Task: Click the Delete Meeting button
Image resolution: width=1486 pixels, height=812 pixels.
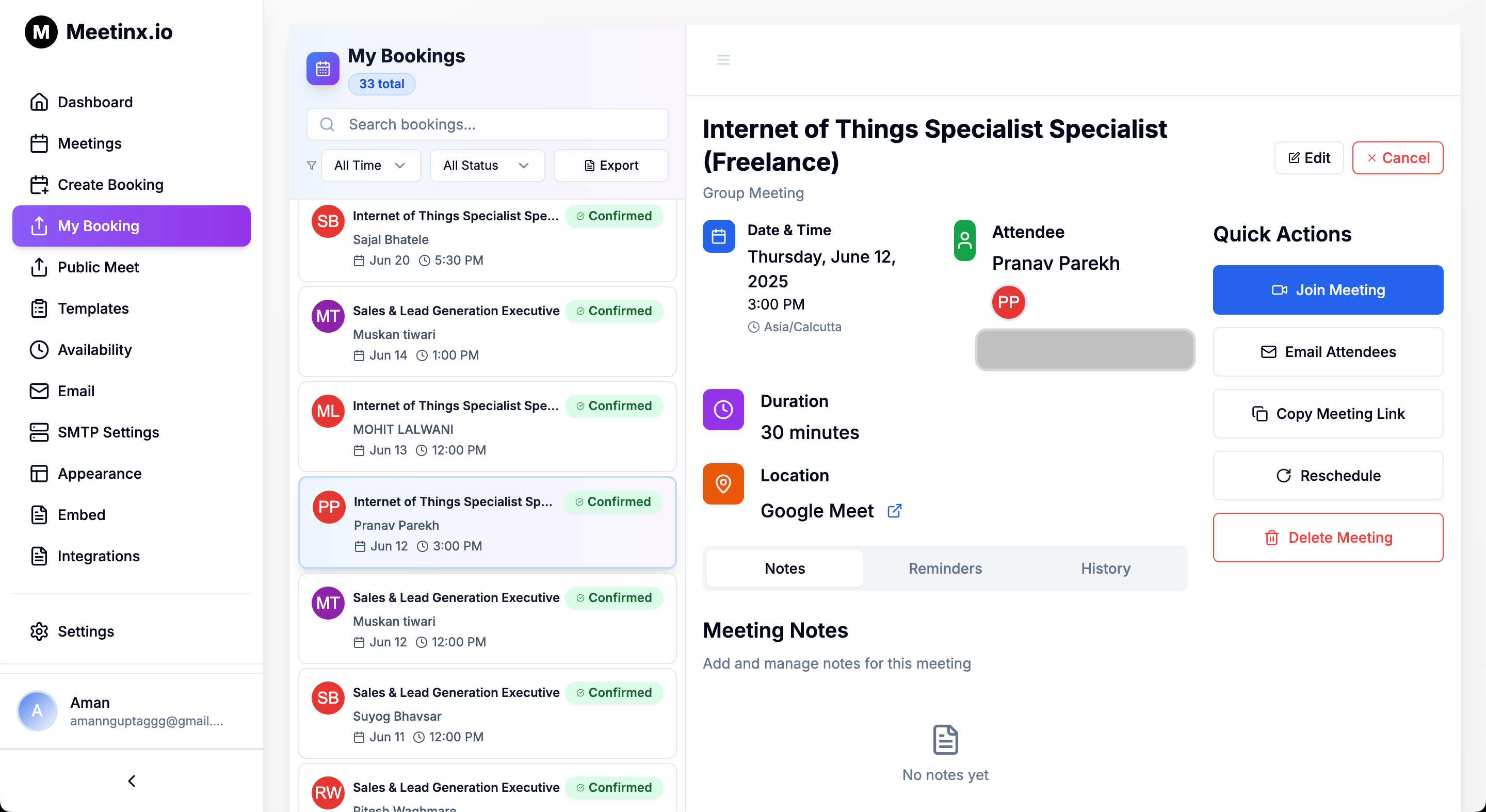Action: point(1328,538)
